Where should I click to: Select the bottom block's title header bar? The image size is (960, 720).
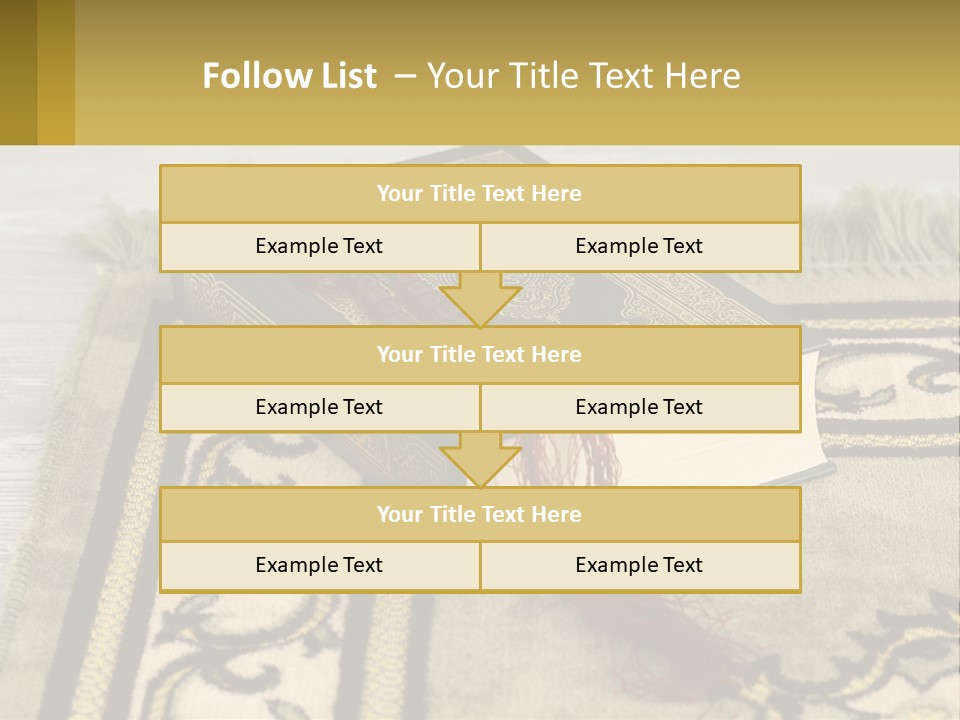(480, 514)
